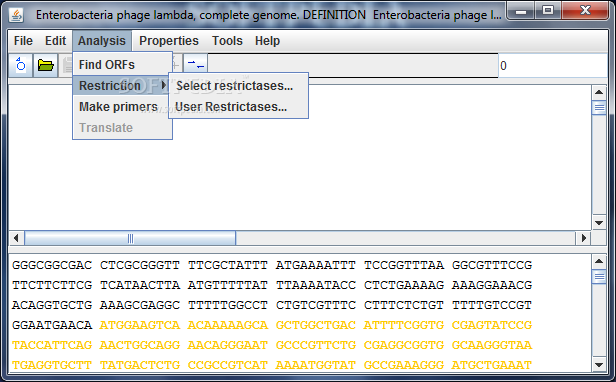Click orange sequence block CGAGTATCCG

tap(492, 325)
